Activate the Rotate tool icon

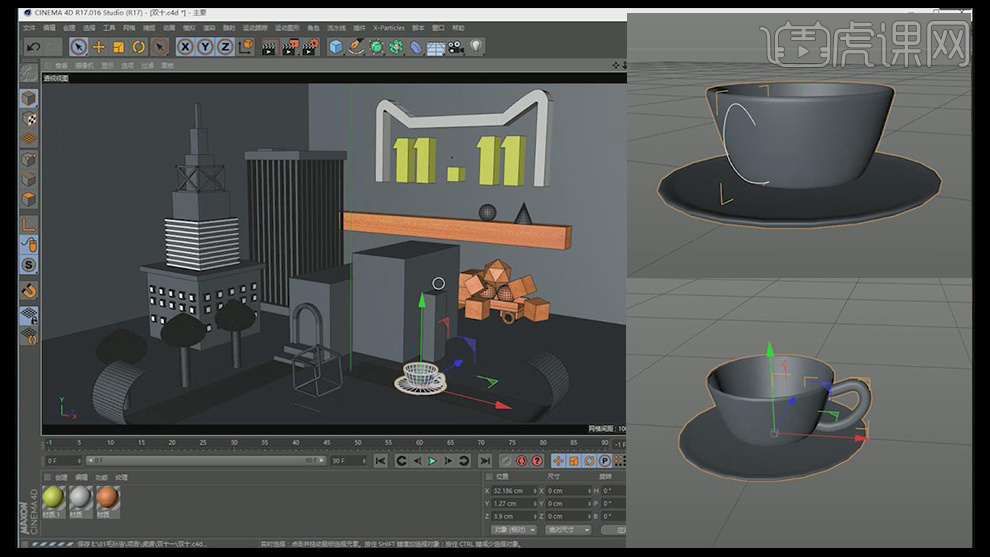pyautogui.click(x=139, y=47)
